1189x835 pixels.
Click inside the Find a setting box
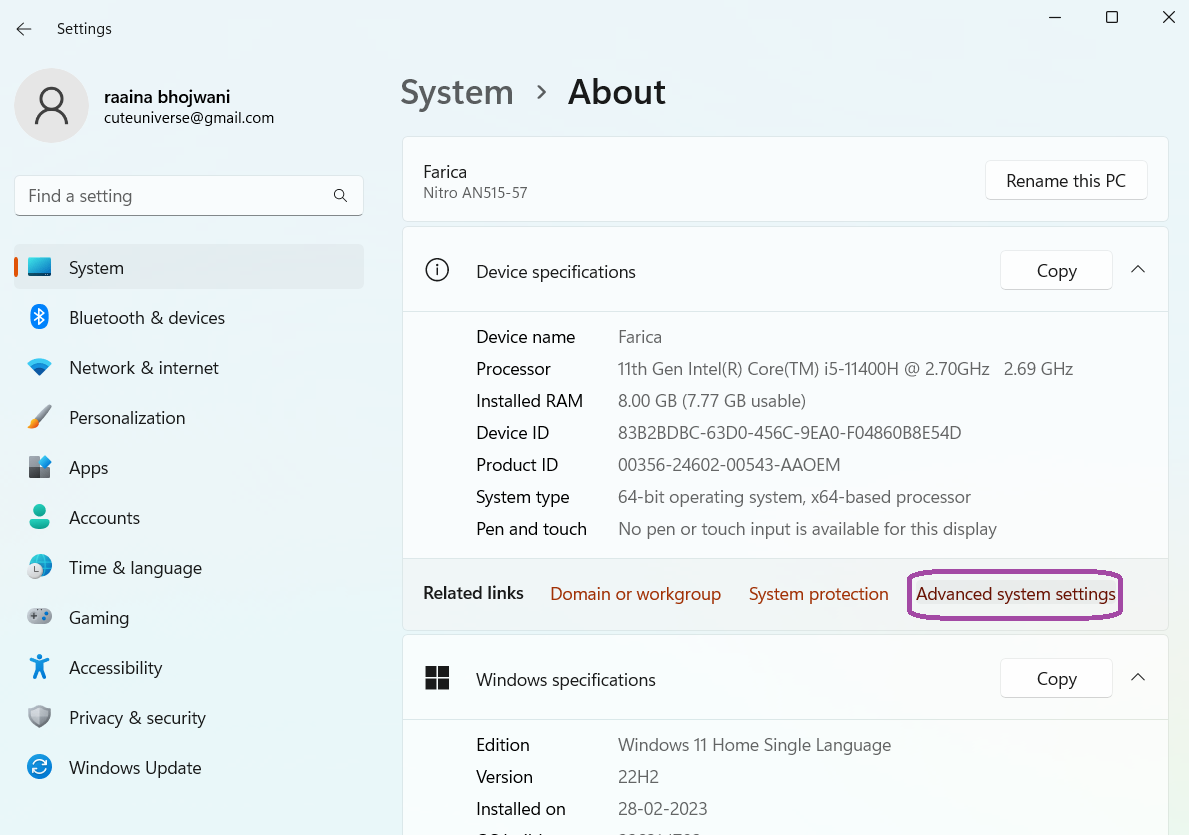coord(175,196)
